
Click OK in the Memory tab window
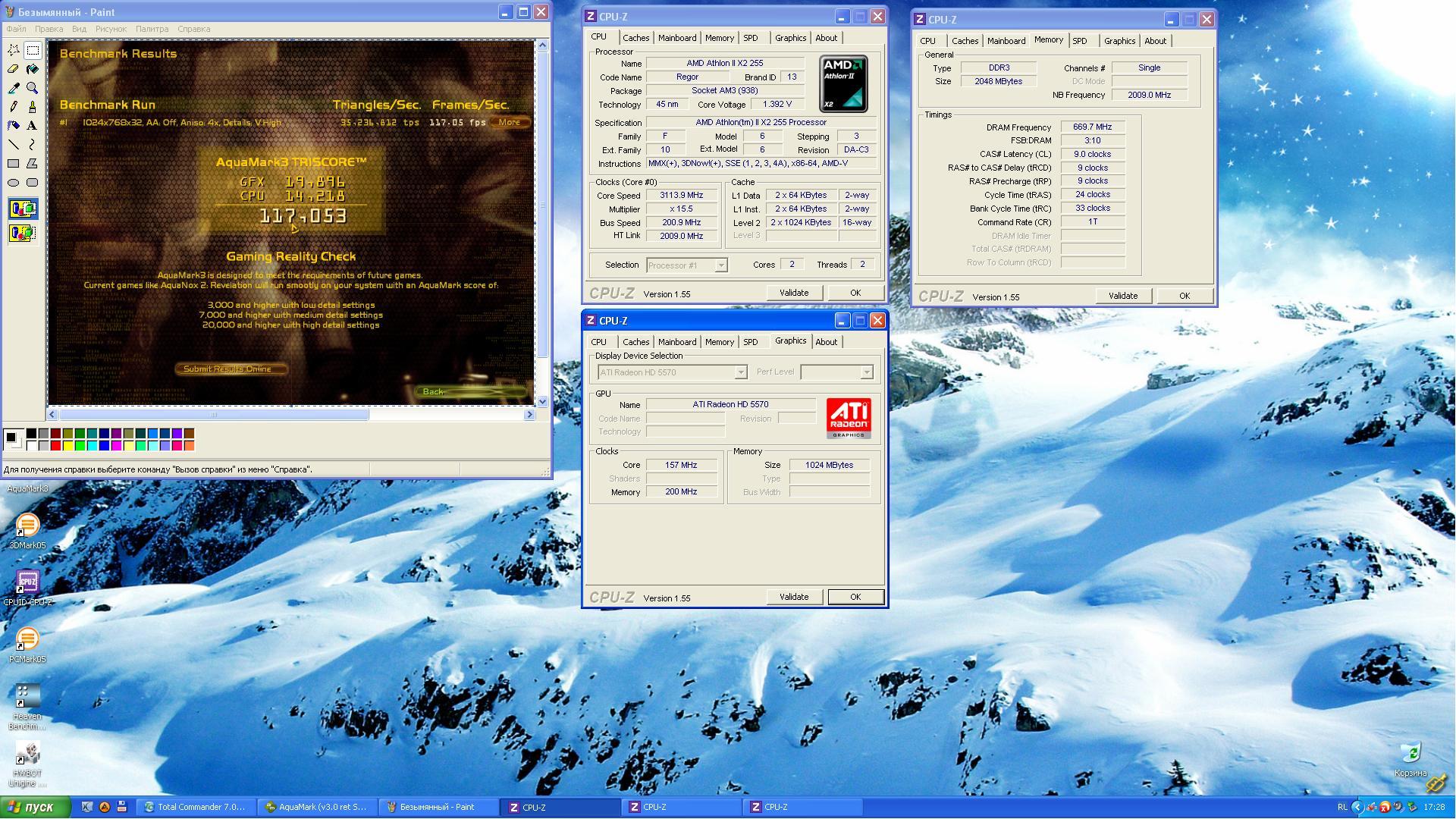click(x=1184, y=296)
